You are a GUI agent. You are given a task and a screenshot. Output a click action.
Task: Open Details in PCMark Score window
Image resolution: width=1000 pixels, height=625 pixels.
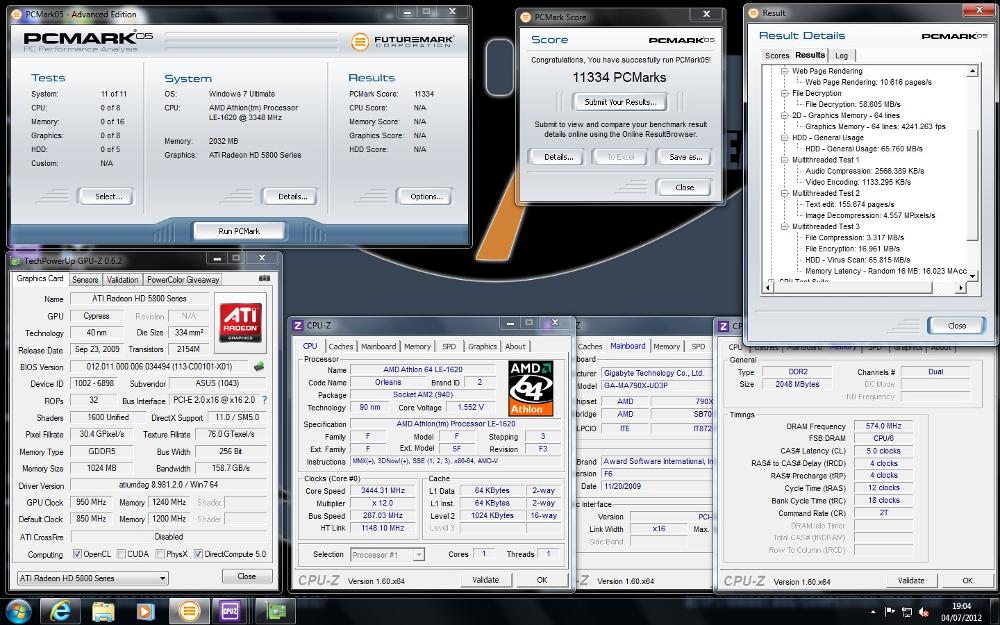coord(559,157)
